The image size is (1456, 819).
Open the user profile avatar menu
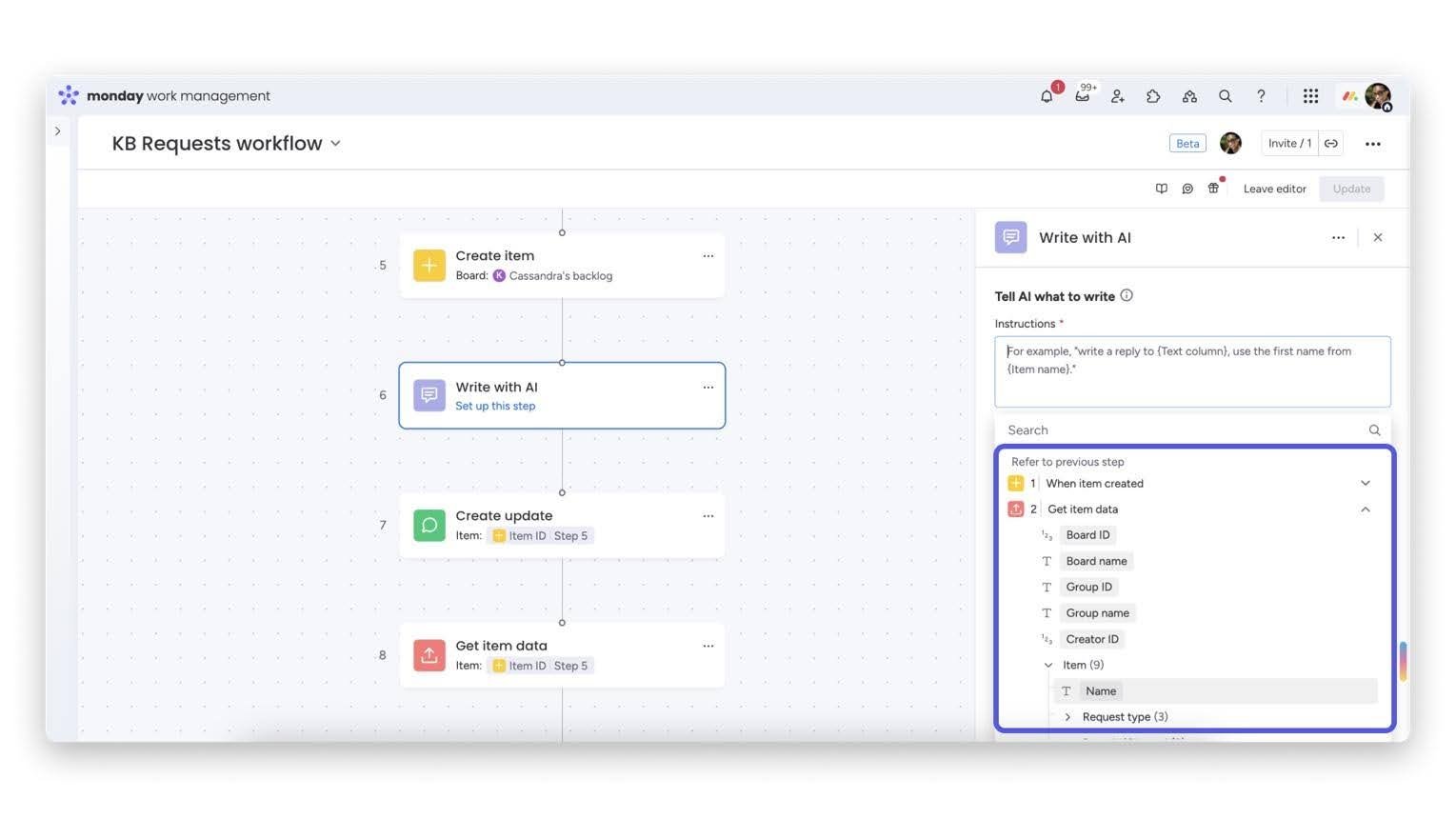tap(1377, 95)
